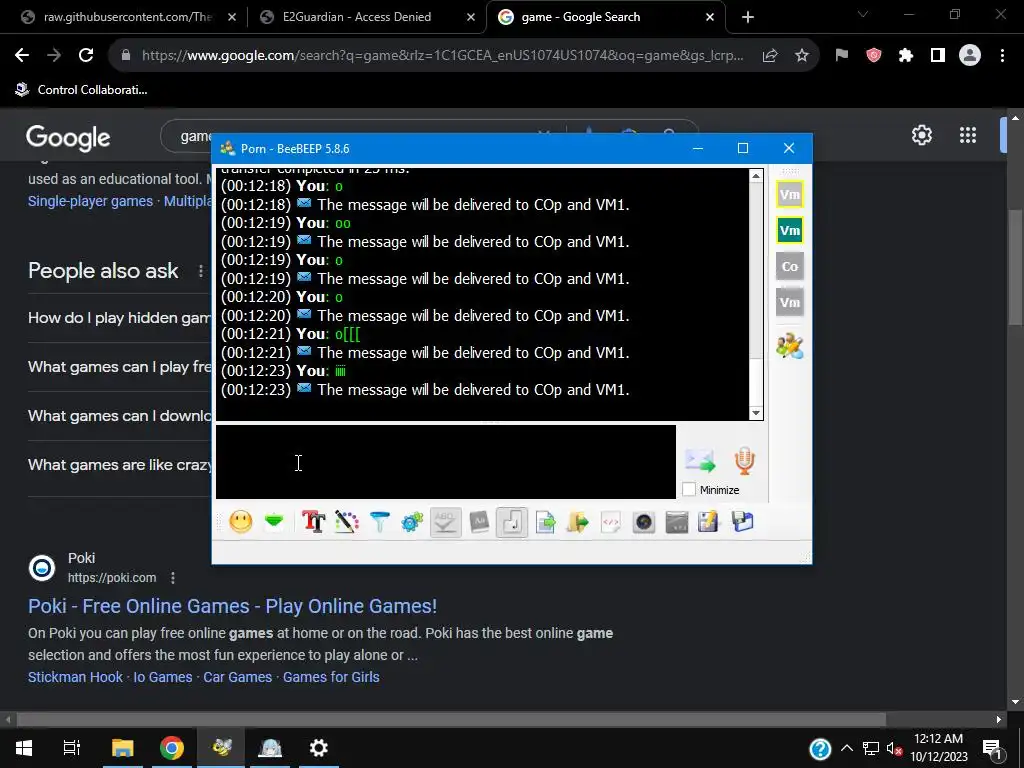Send the message with the envelope arrow button
Viewport: 1024px width, 768px height.
tap(700, 460)
